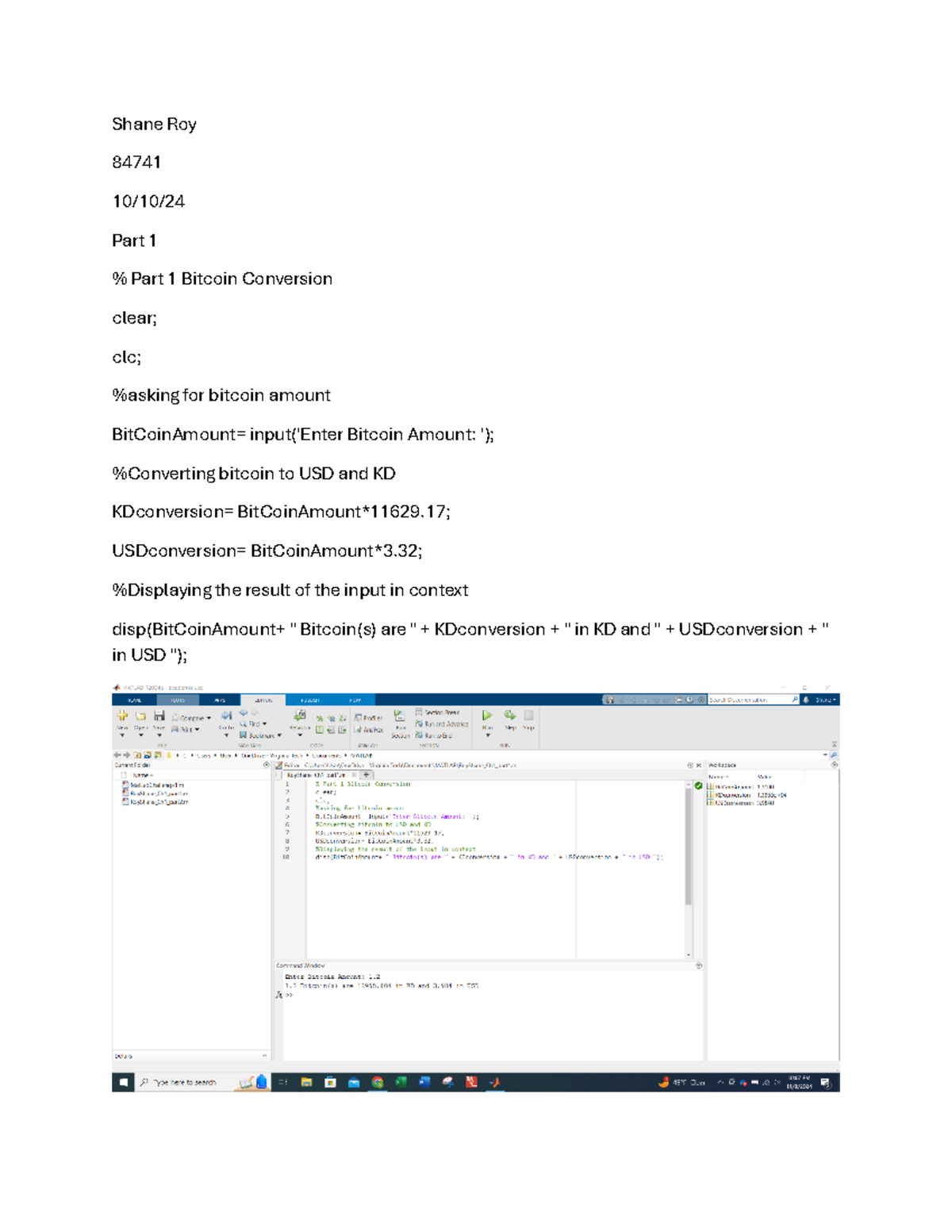Click the notification bell icon
This screenshot has width=952, height=1232.
(x=806, y=700)
